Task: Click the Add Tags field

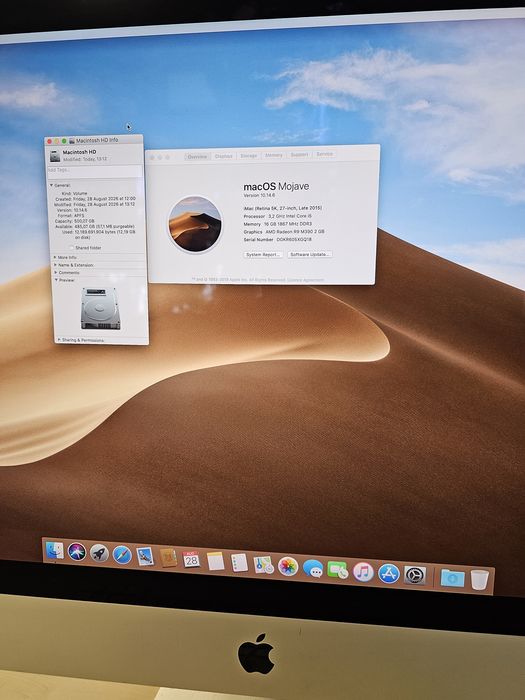Action: click(94, 170)
